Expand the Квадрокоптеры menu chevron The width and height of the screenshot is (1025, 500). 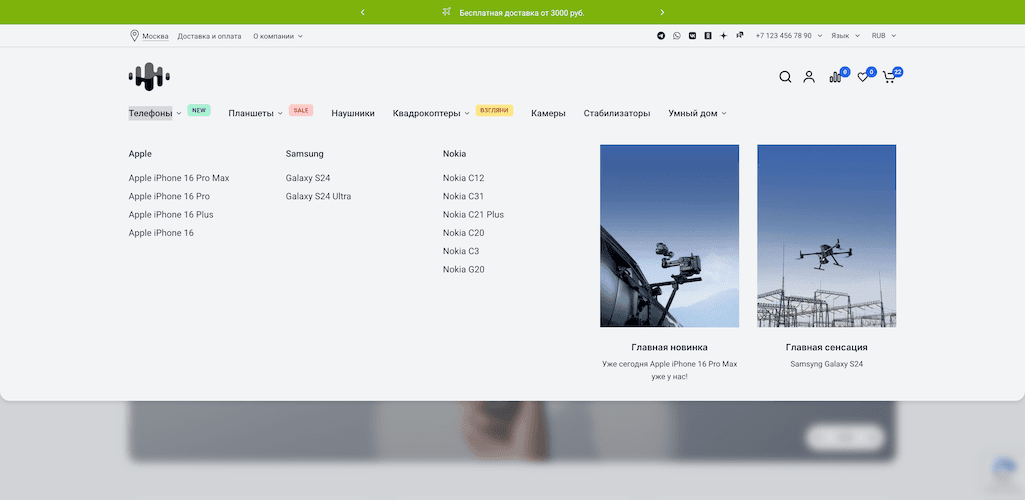(x=467, y=114)
